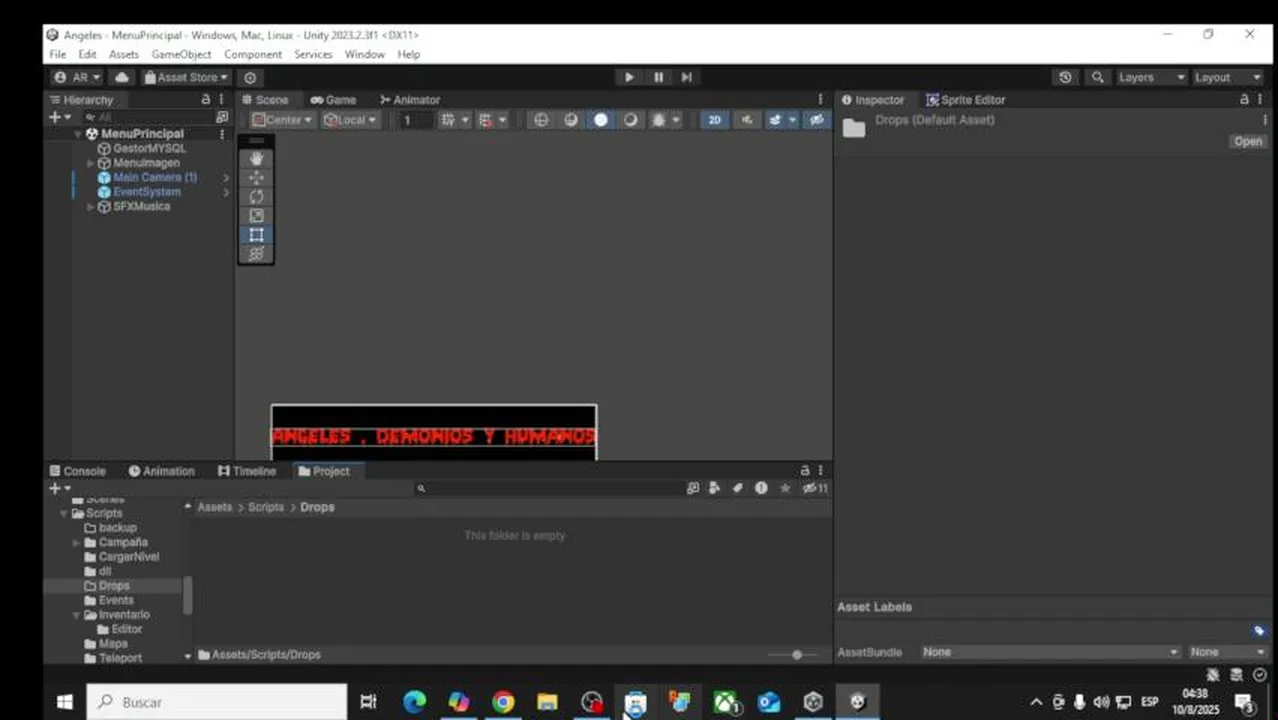Start Play mode
The image size is (1278, 720).
[629, 77]
